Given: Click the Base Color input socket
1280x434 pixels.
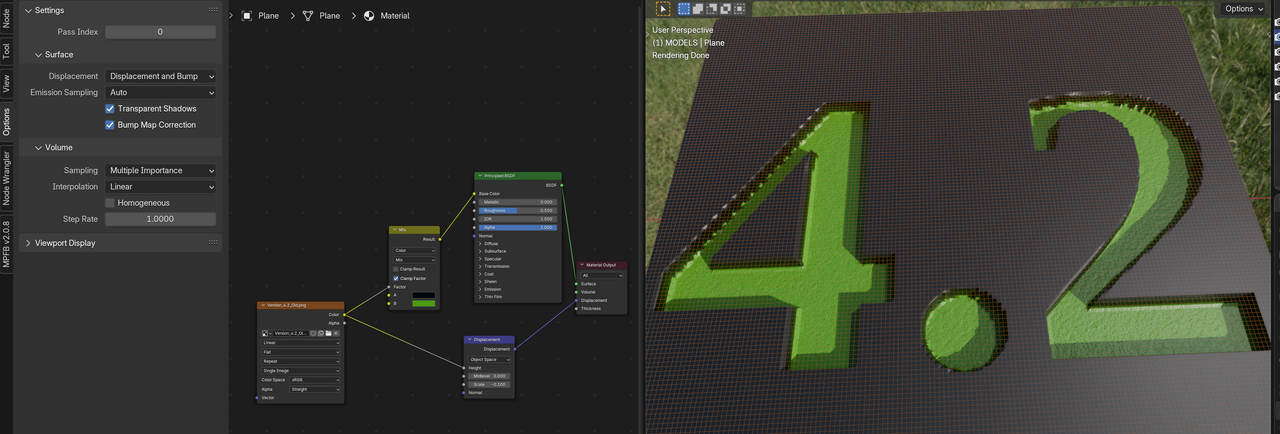Looking at the screenshot, I should click(474, 193).
